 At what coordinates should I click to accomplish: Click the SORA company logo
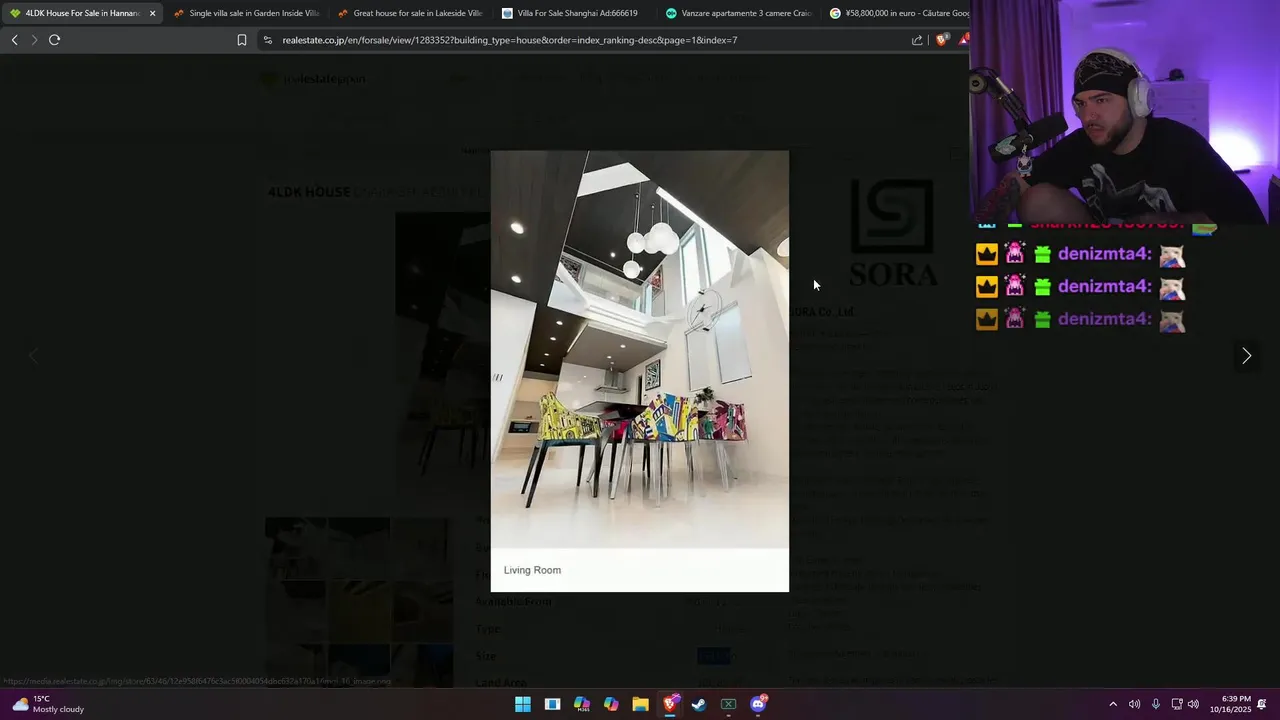893,232
